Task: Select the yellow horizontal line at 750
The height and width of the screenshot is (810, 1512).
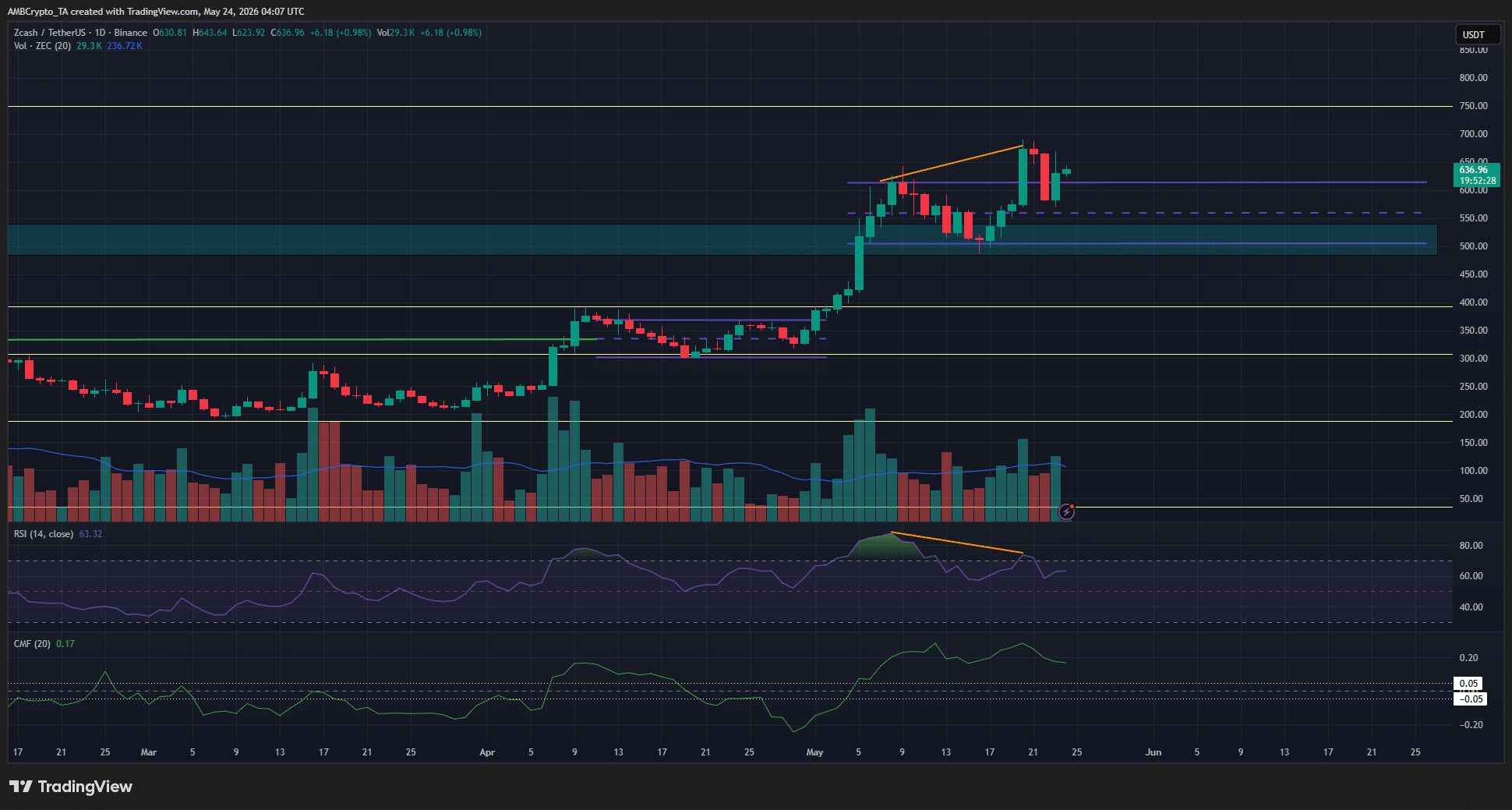Action: 730,106
